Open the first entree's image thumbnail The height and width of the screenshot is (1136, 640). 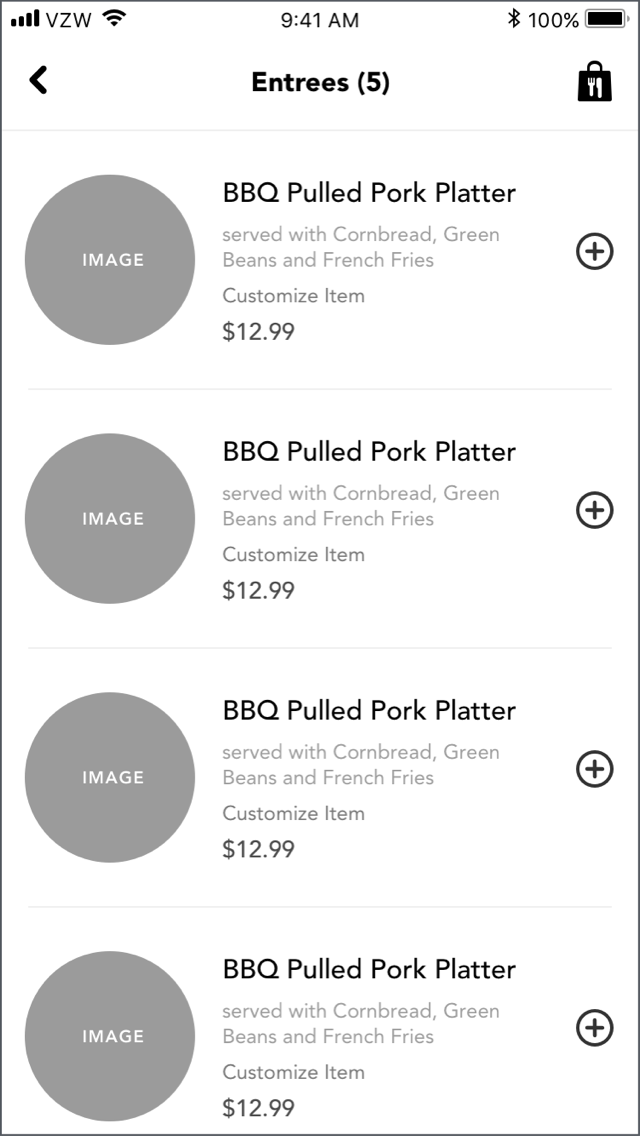point(110,260)
